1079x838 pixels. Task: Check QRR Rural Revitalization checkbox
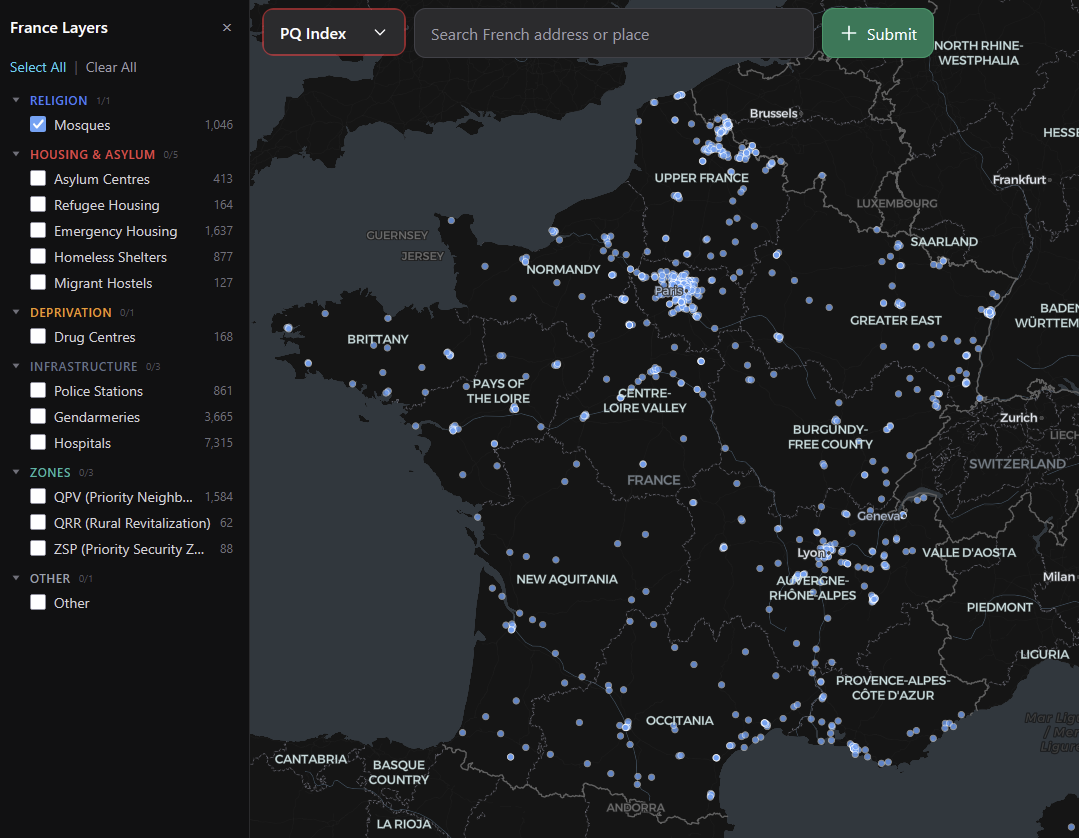[x=39, y=522]
